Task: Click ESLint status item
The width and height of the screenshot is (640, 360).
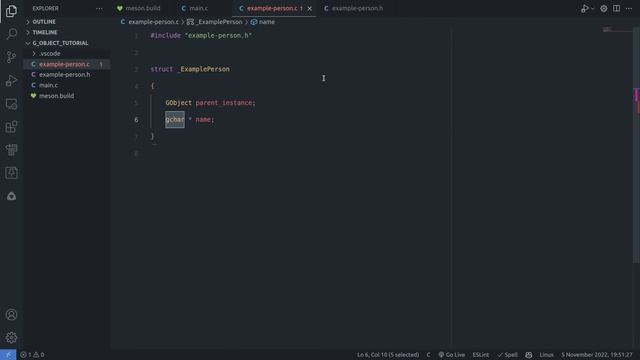Action: (x=480, y=355)
